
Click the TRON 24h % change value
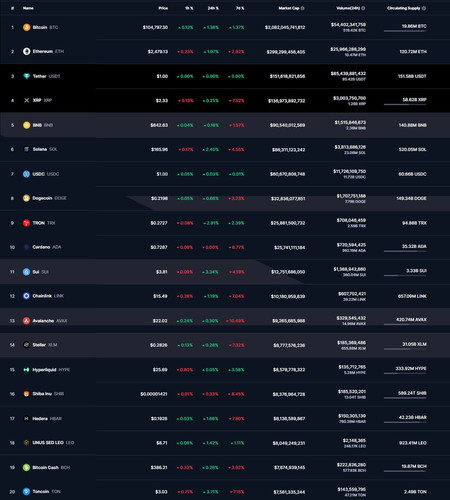coord(211,223)
